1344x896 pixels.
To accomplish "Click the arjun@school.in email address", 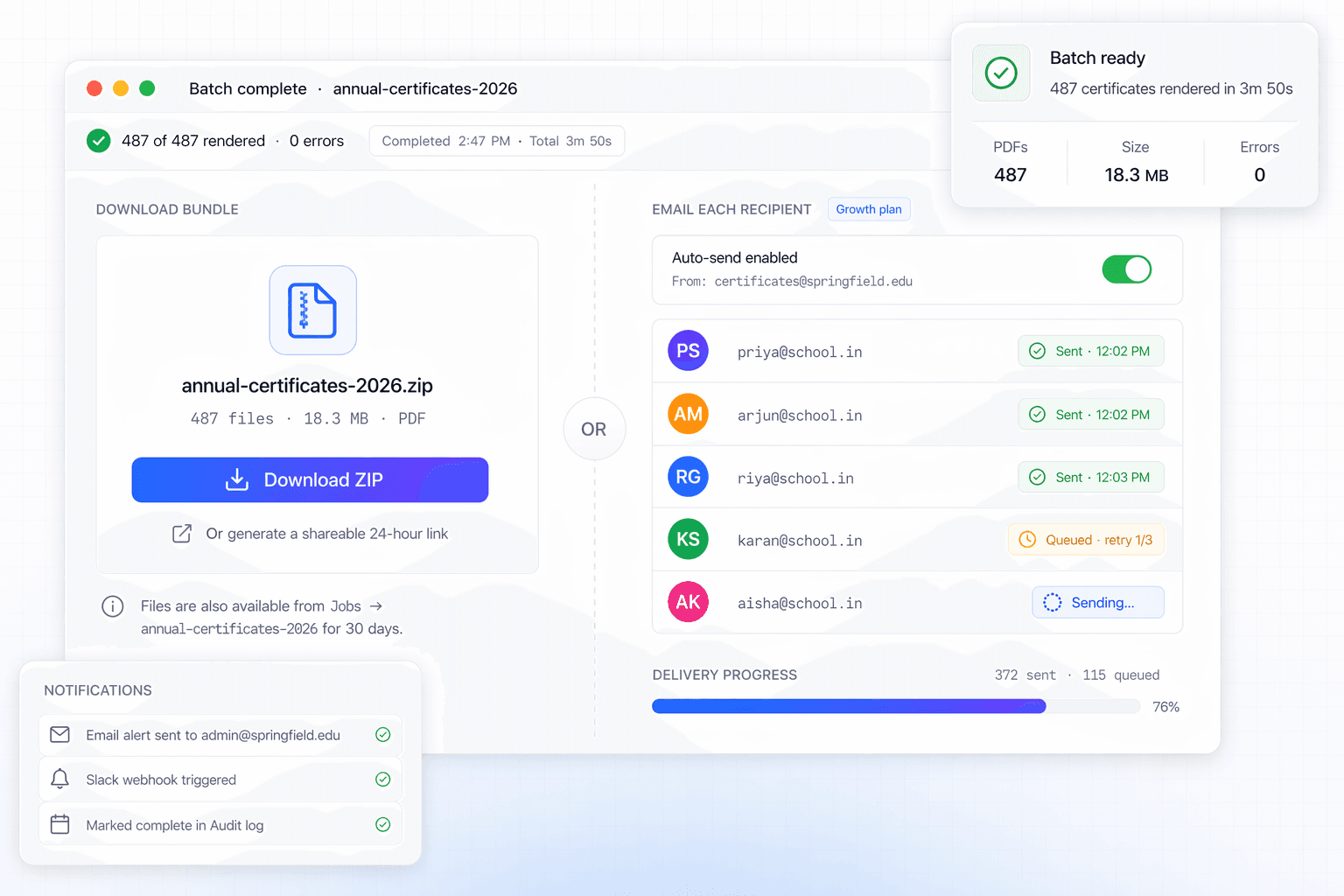I will click(800, 416).
